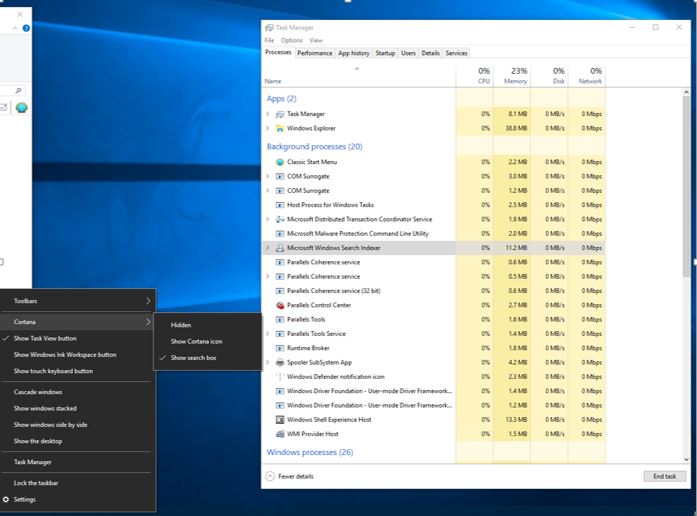Open the Users tab
The image size is (697, 516).
408,53
